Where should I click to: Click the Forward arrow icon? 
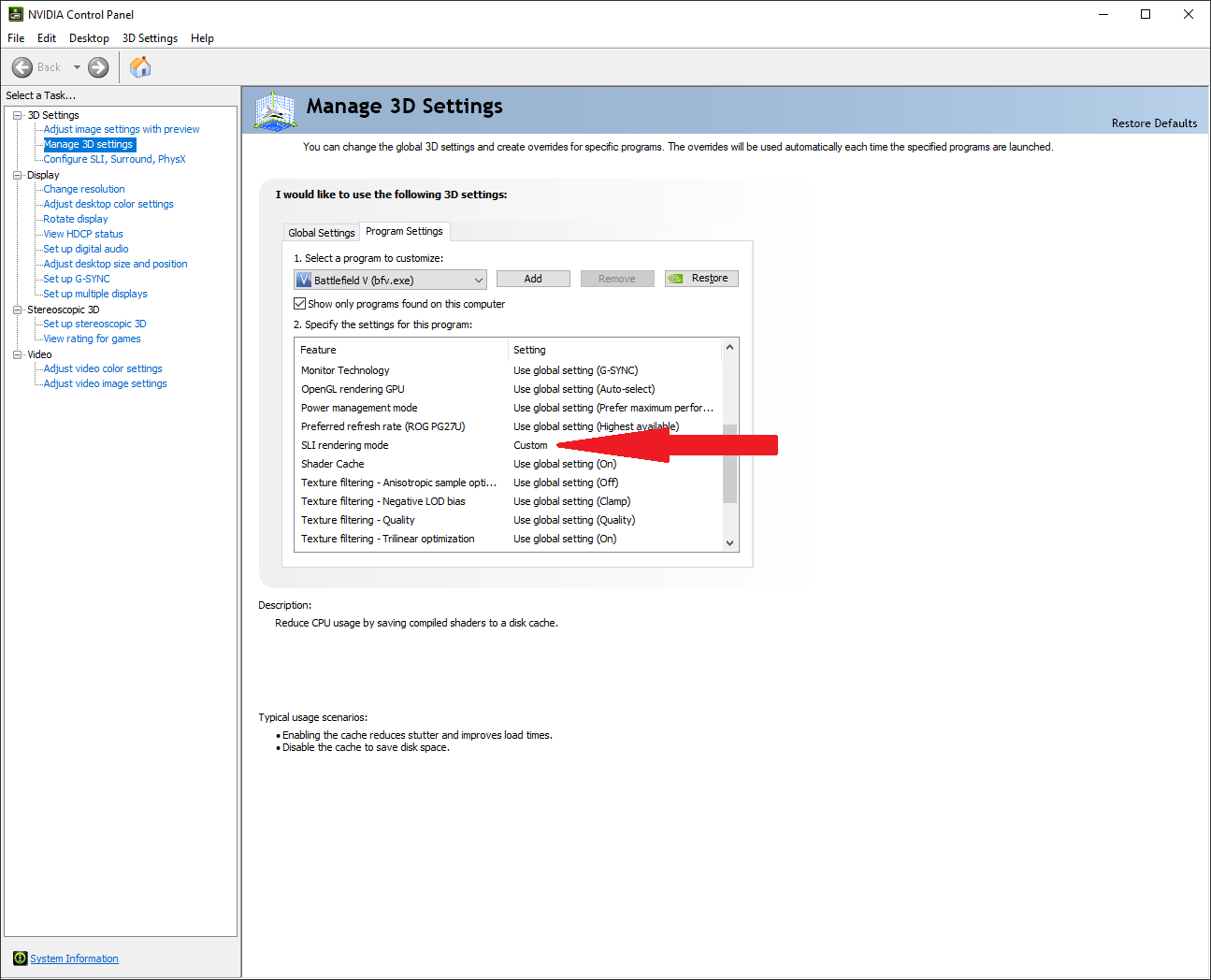[x=98, y=67]
